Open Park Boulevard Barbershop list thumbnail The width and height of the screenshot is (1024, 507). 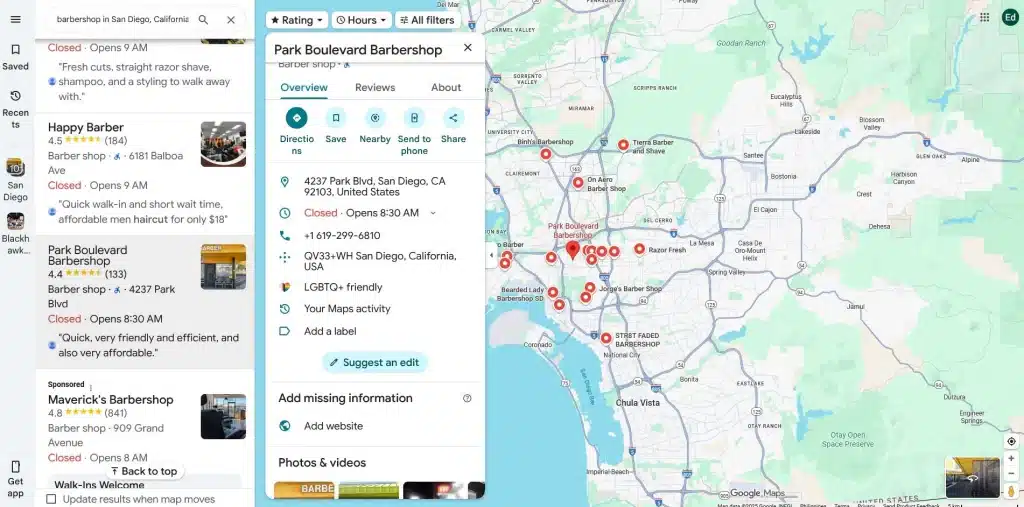click(x=223, y=267)
